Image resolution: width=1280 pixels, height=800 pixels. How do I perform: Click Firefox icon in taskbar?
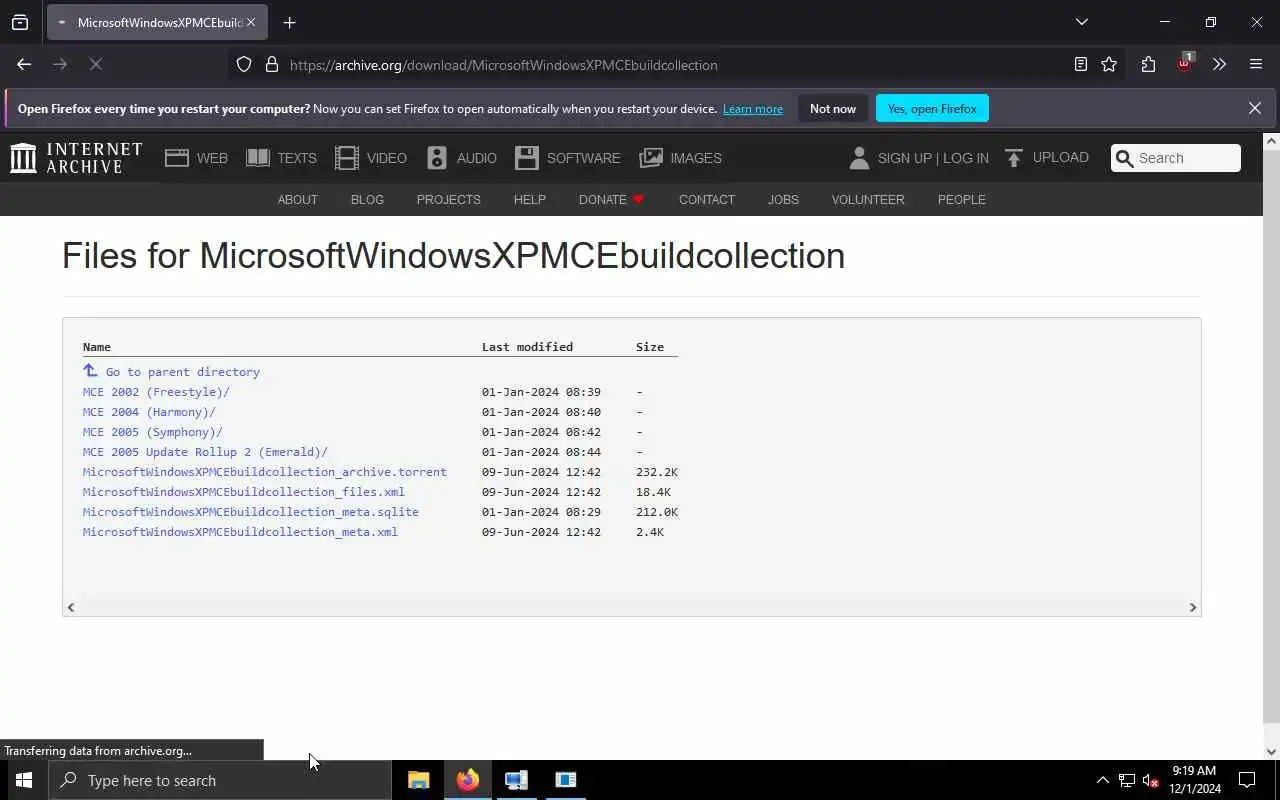467,780
